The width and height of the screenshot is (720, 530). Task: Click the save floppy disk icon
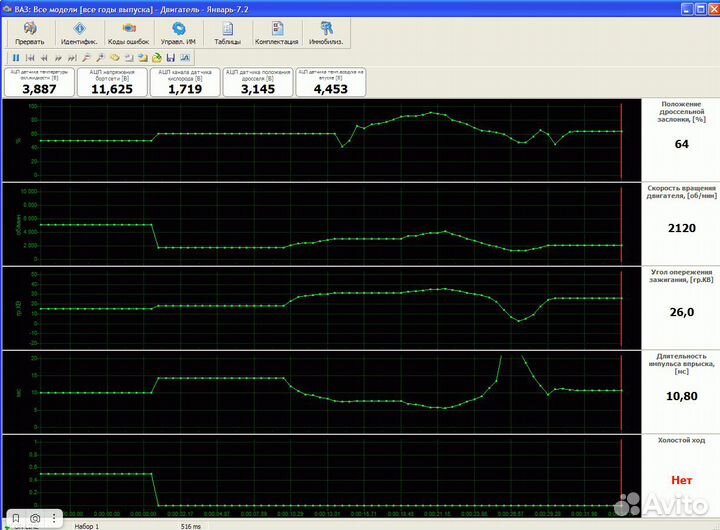coord(171,58)
